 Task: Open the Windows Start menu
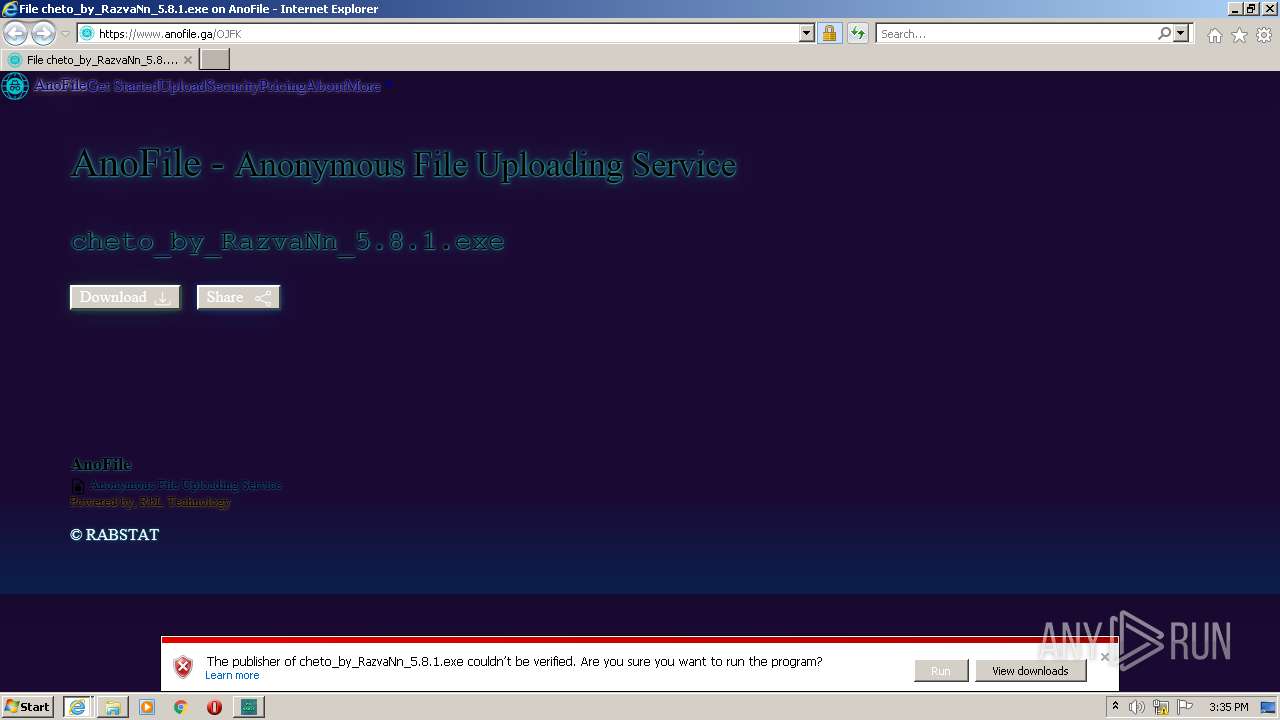click(28, 706)
